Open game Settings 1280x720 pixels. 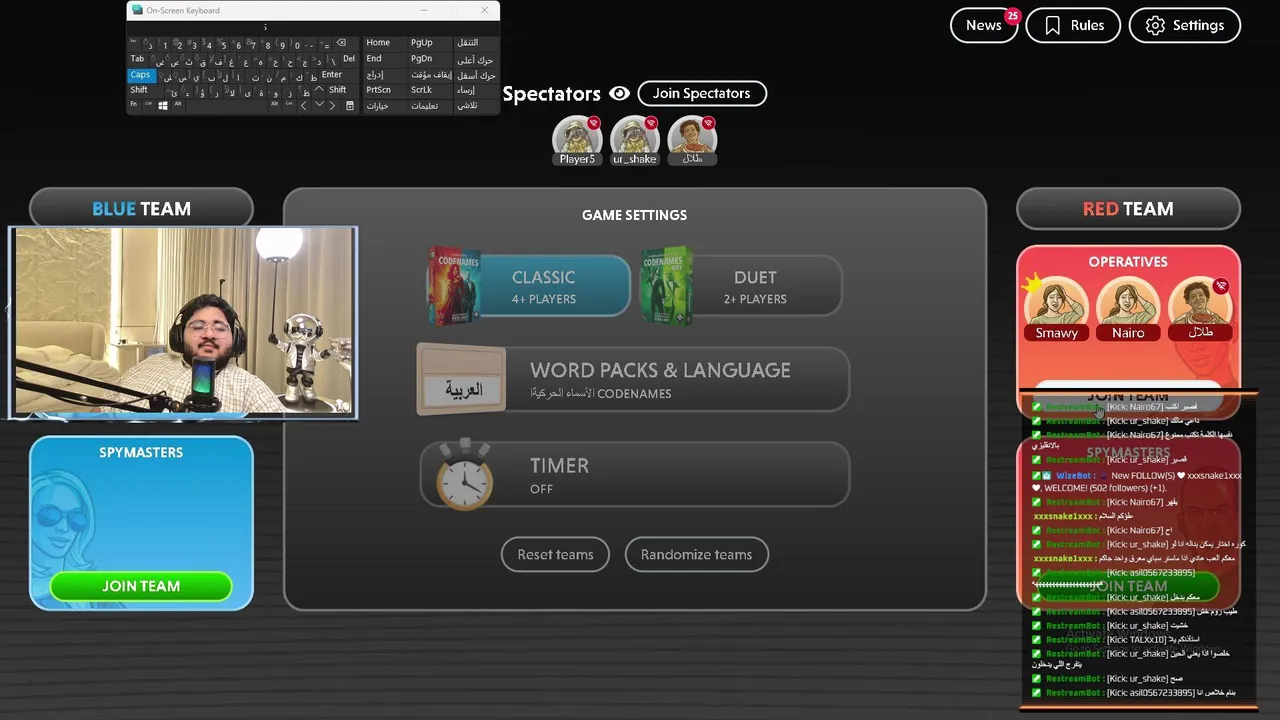[1185, 25]
